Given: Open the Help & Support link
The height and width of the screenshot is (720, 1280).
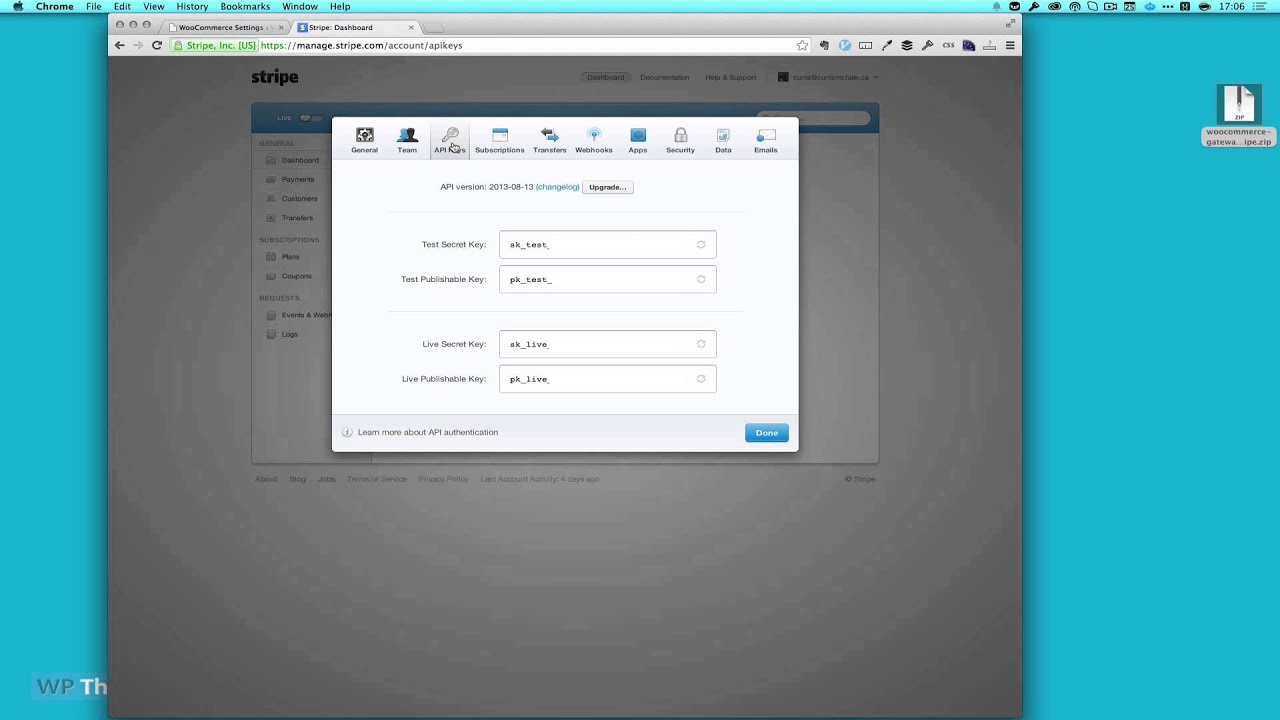Looking at the screenshot, I should click(x=731, y=77).
